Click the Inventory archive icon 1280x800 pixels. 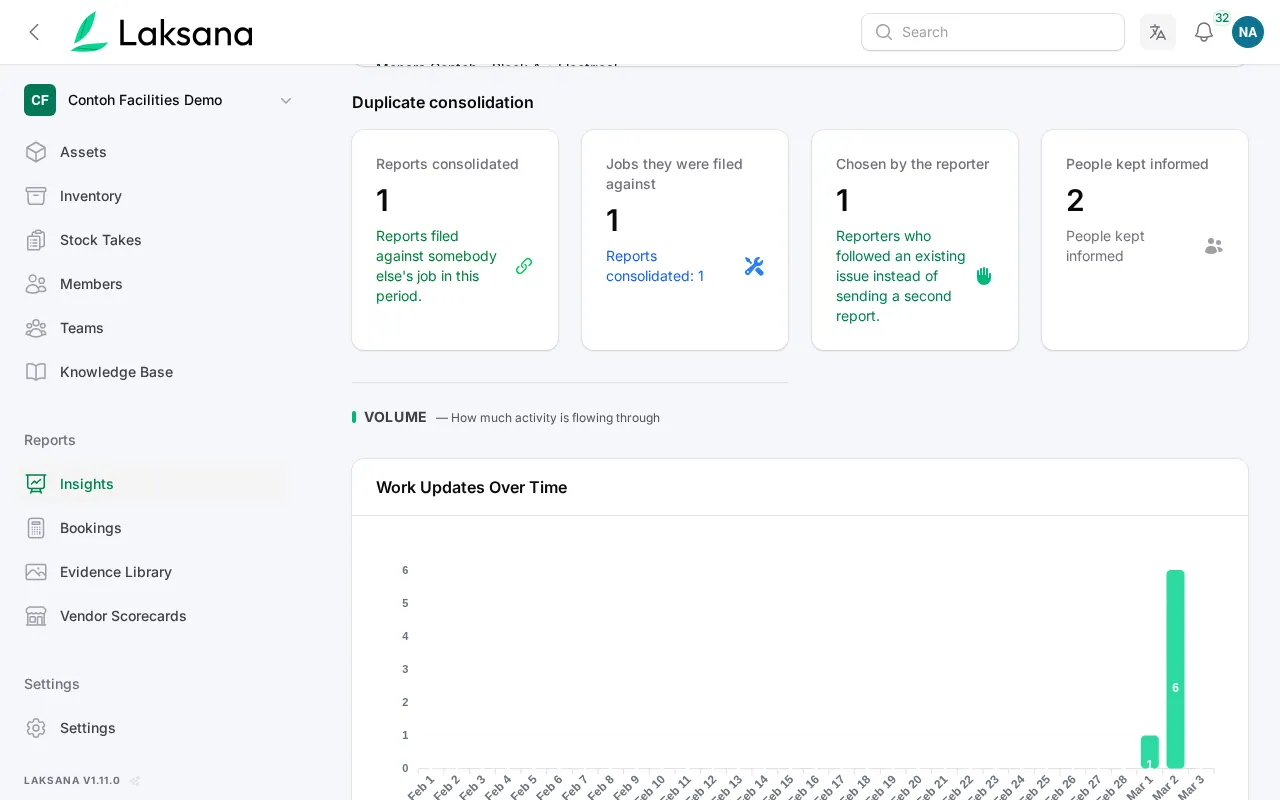36,196
